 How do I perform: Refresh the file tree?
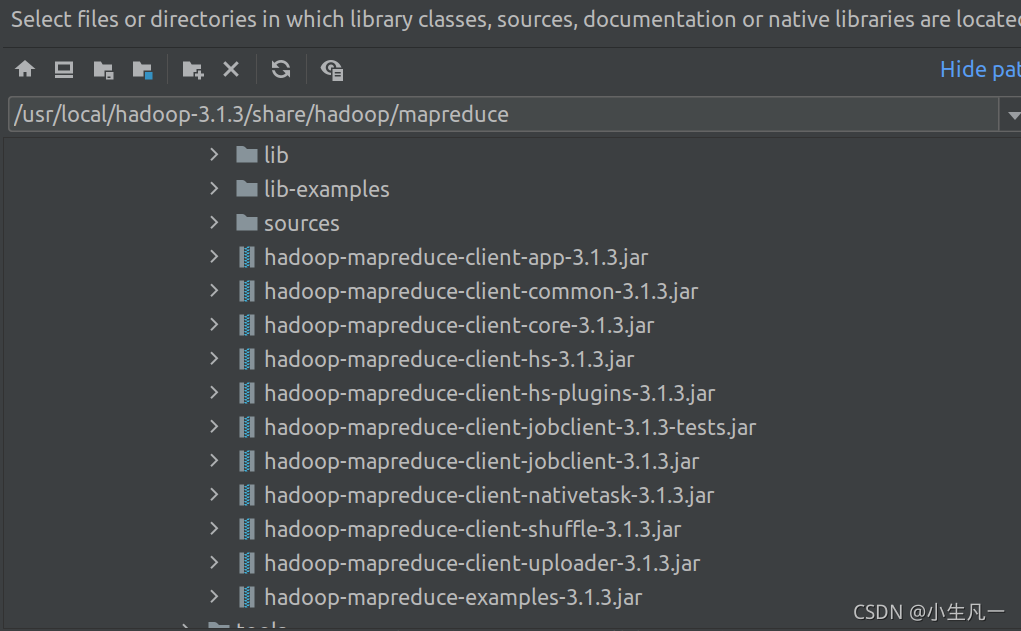pos(281,69)
